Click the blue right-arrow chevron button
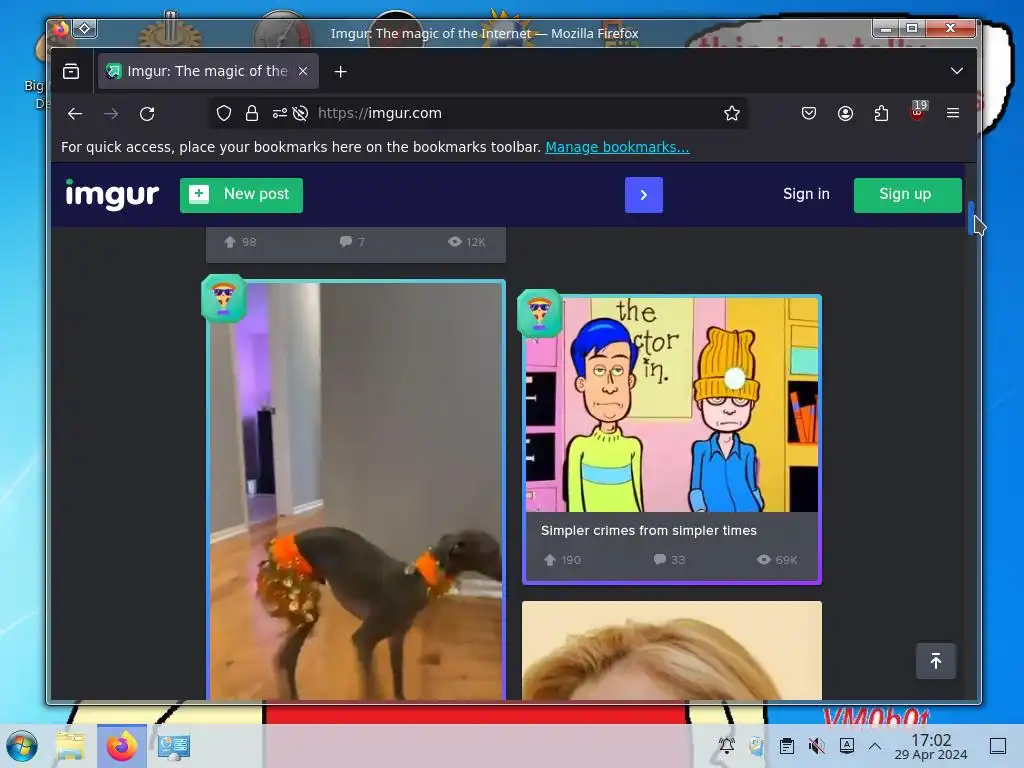The height and width of the screenshot is (768, 1024). pos(643,195)
